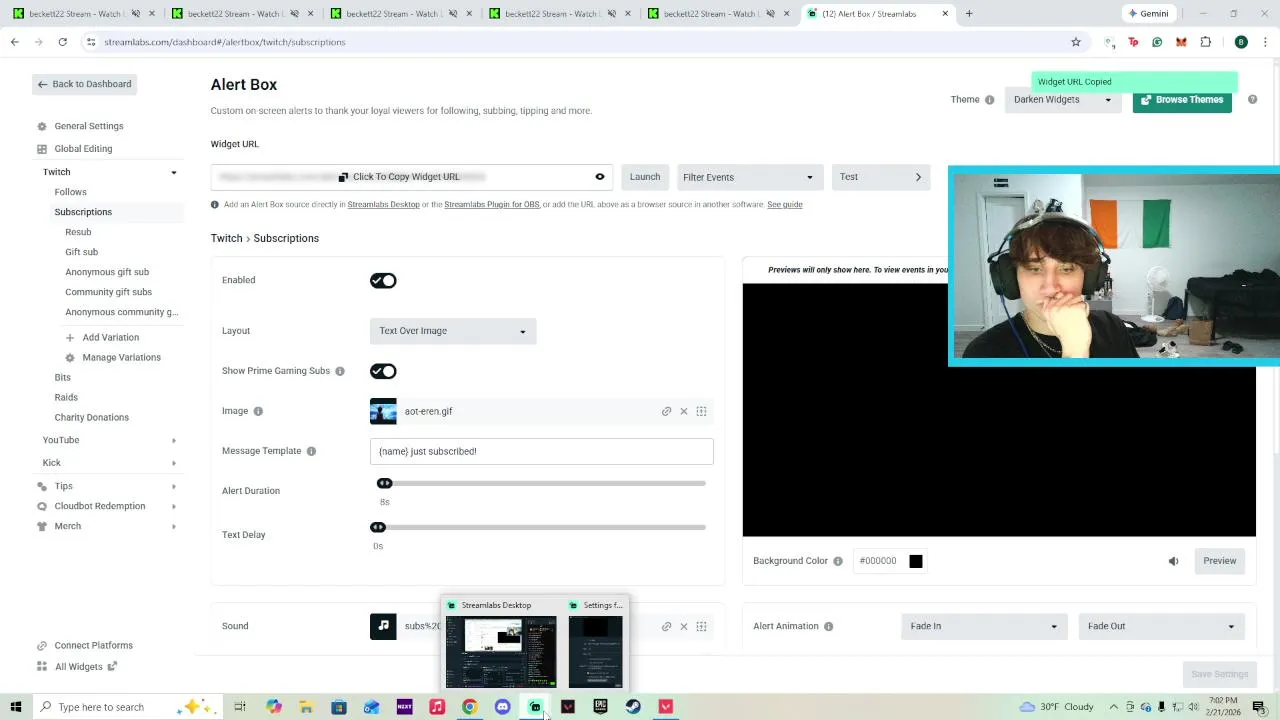Screen dimensions: 1280x720
Task: Open the Chrome extensions puzzle menu
Action: [1205, 42]
